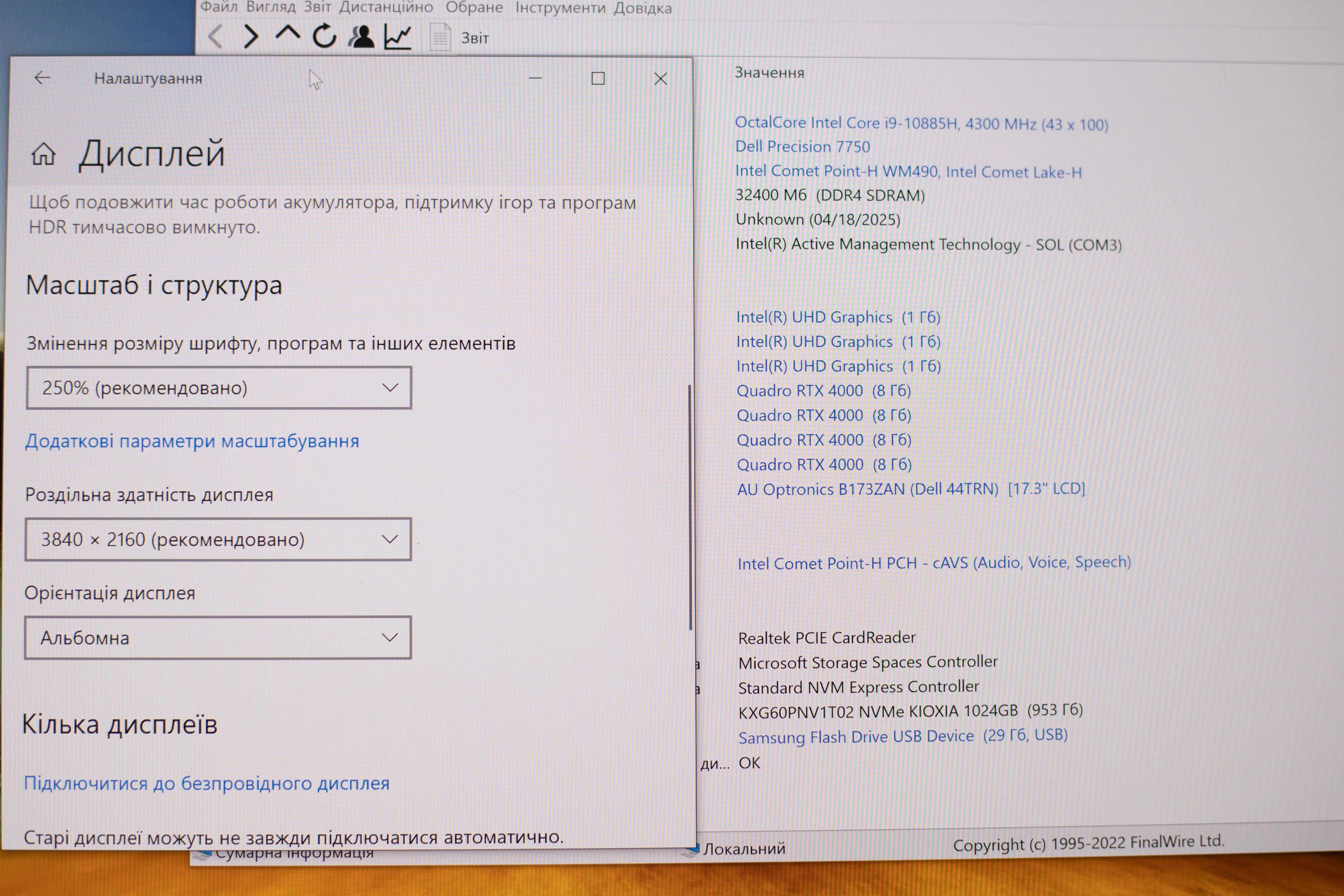Click the AIDA64 forward navigation arrow

(251, 37)
